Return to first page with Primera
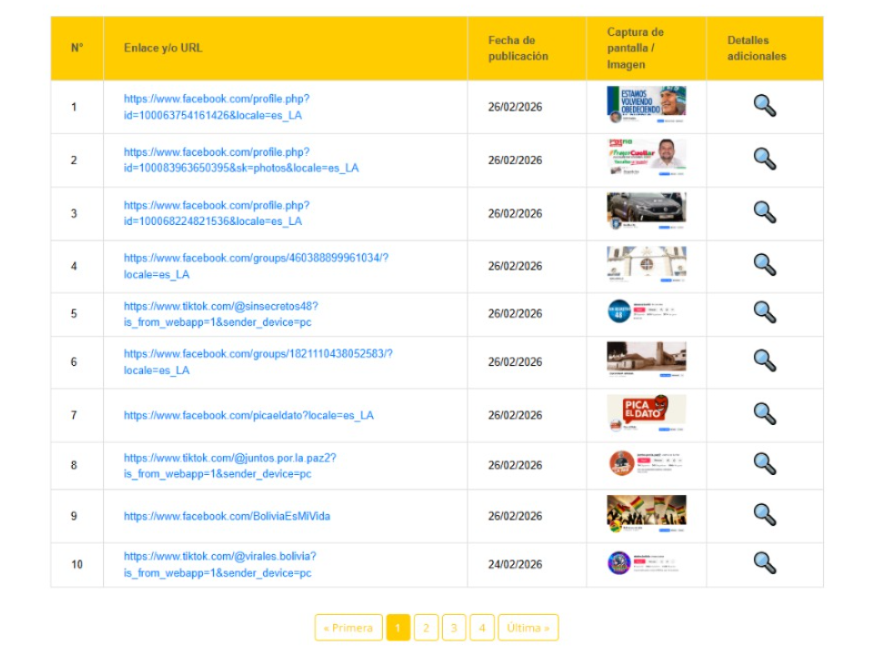876x650 pixels. pyautogui.click(x=348, y=628)
